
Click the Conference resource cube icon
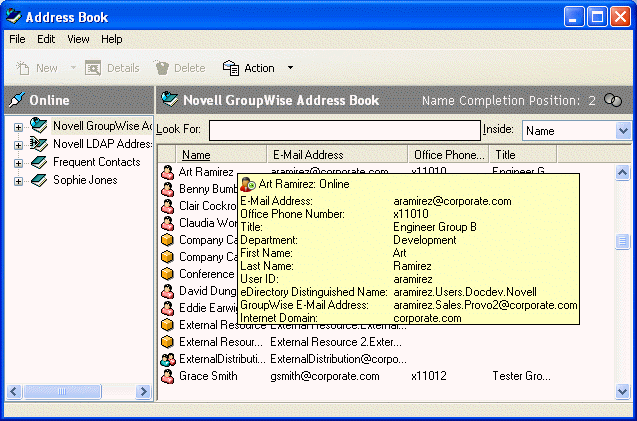167,274
